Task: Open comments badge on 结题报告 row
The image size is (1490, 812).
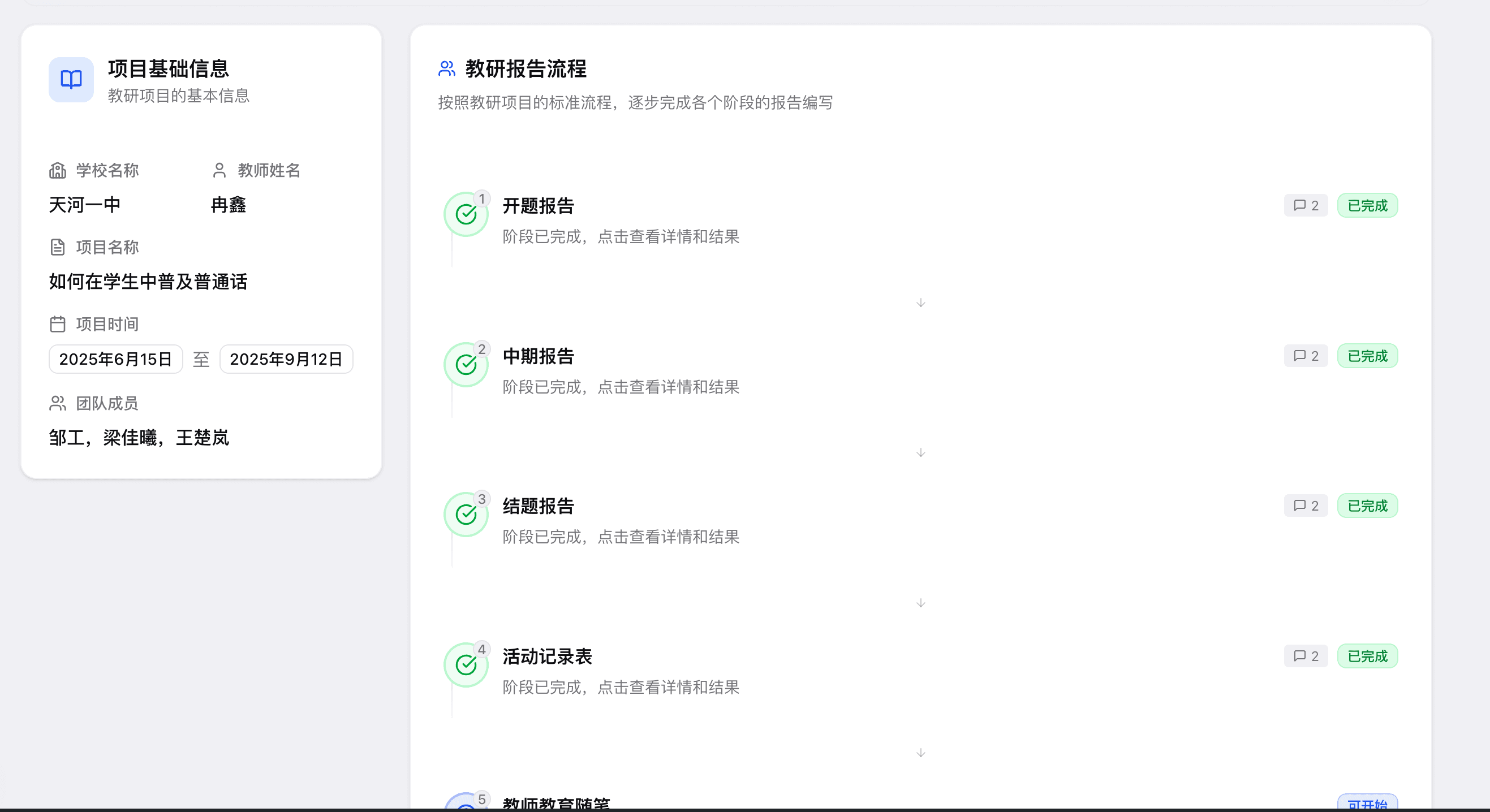Action: (x=1306, y=506)
